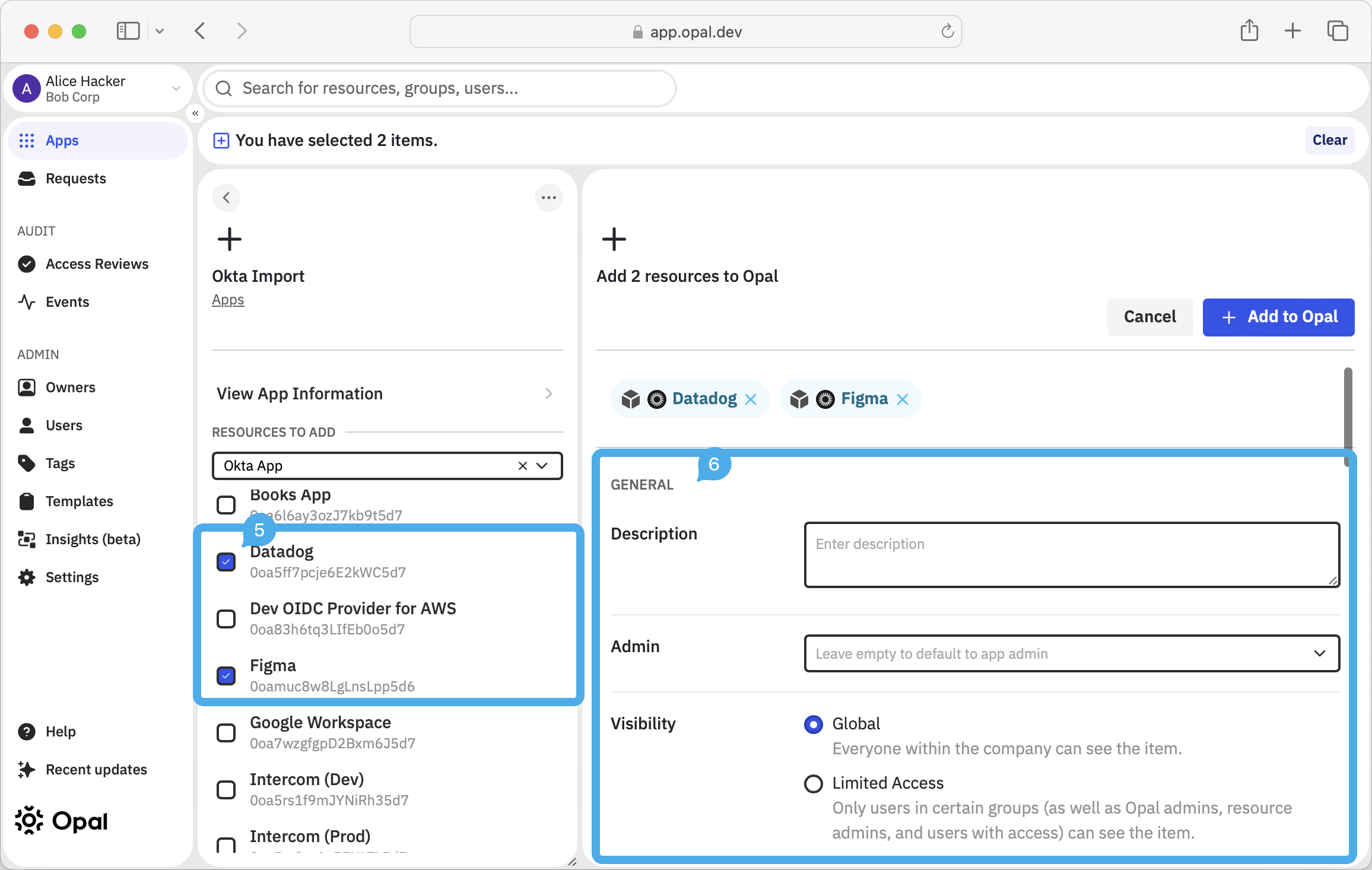Clear the Okta App filter with X
The width and height of the screenshot is (1372, 870).
coord(523,466)
